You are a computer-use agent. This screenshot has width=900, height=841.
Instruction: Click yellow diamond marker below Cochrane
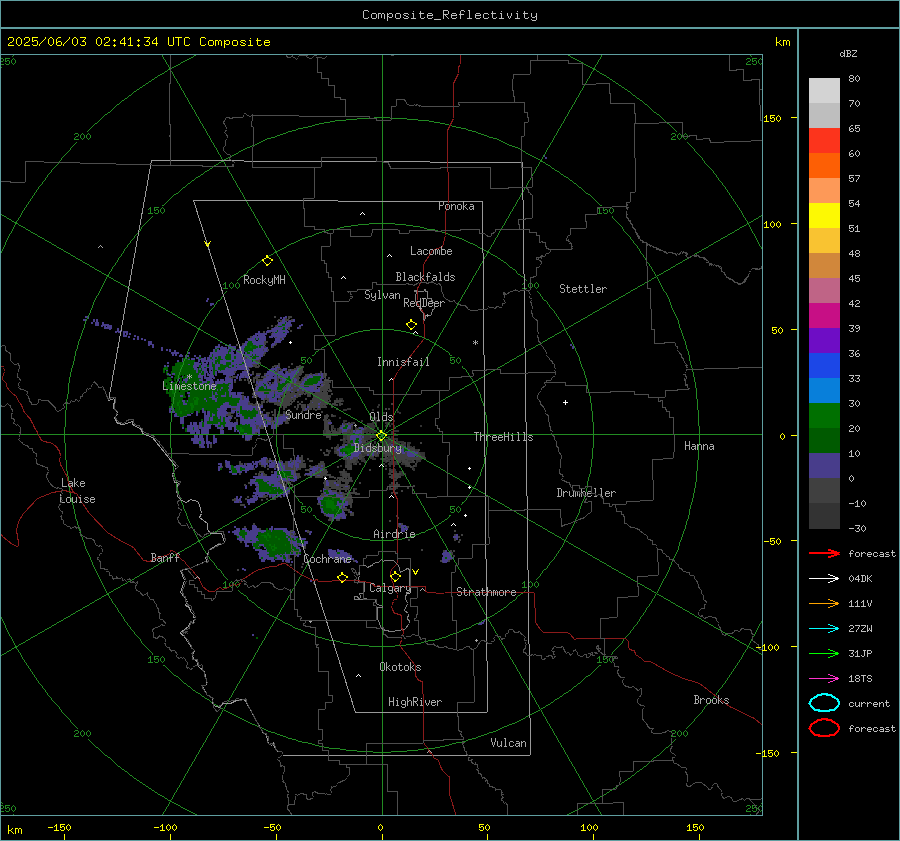point(343,578)
